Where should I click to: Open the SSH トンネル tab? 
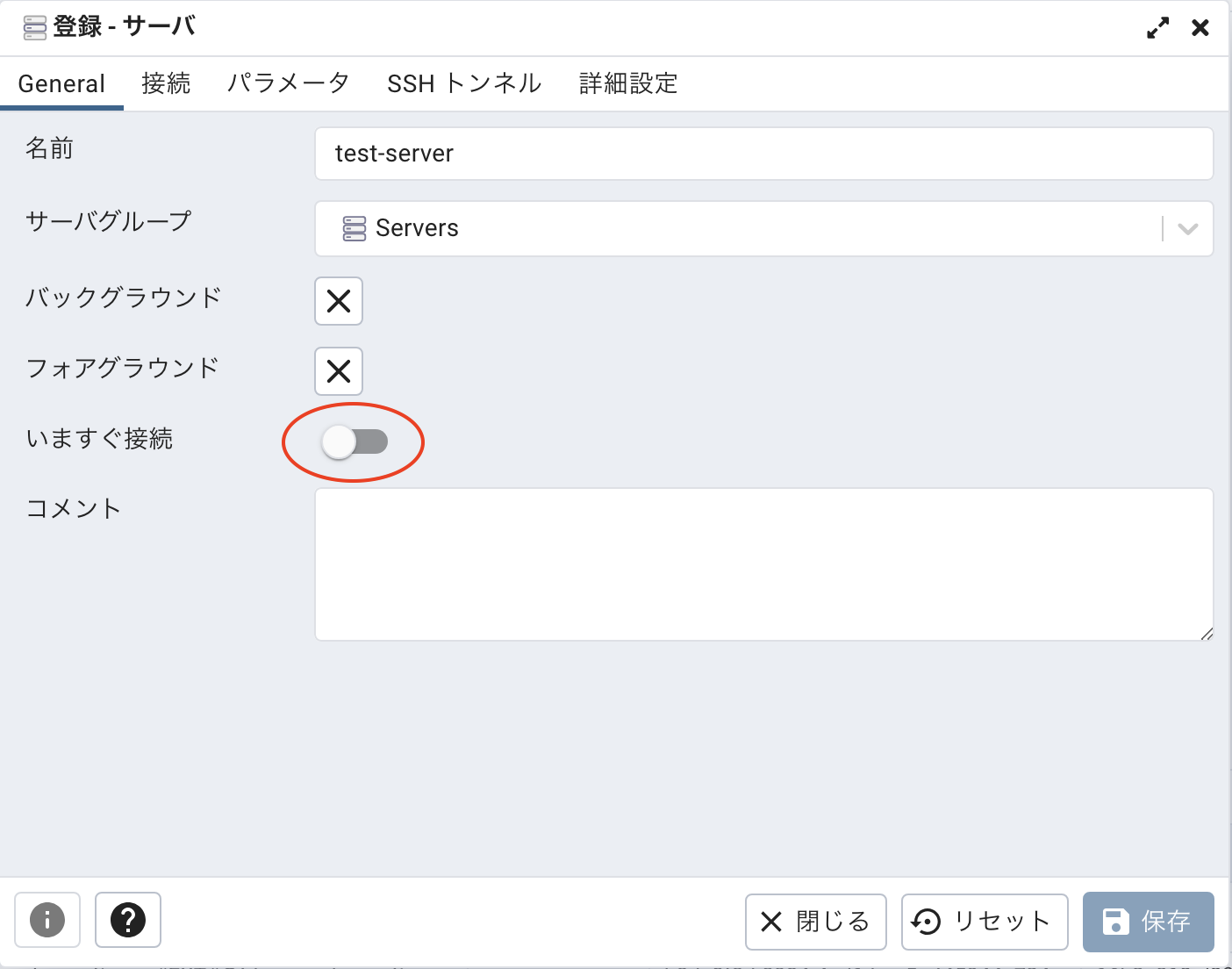coord(464,83)
